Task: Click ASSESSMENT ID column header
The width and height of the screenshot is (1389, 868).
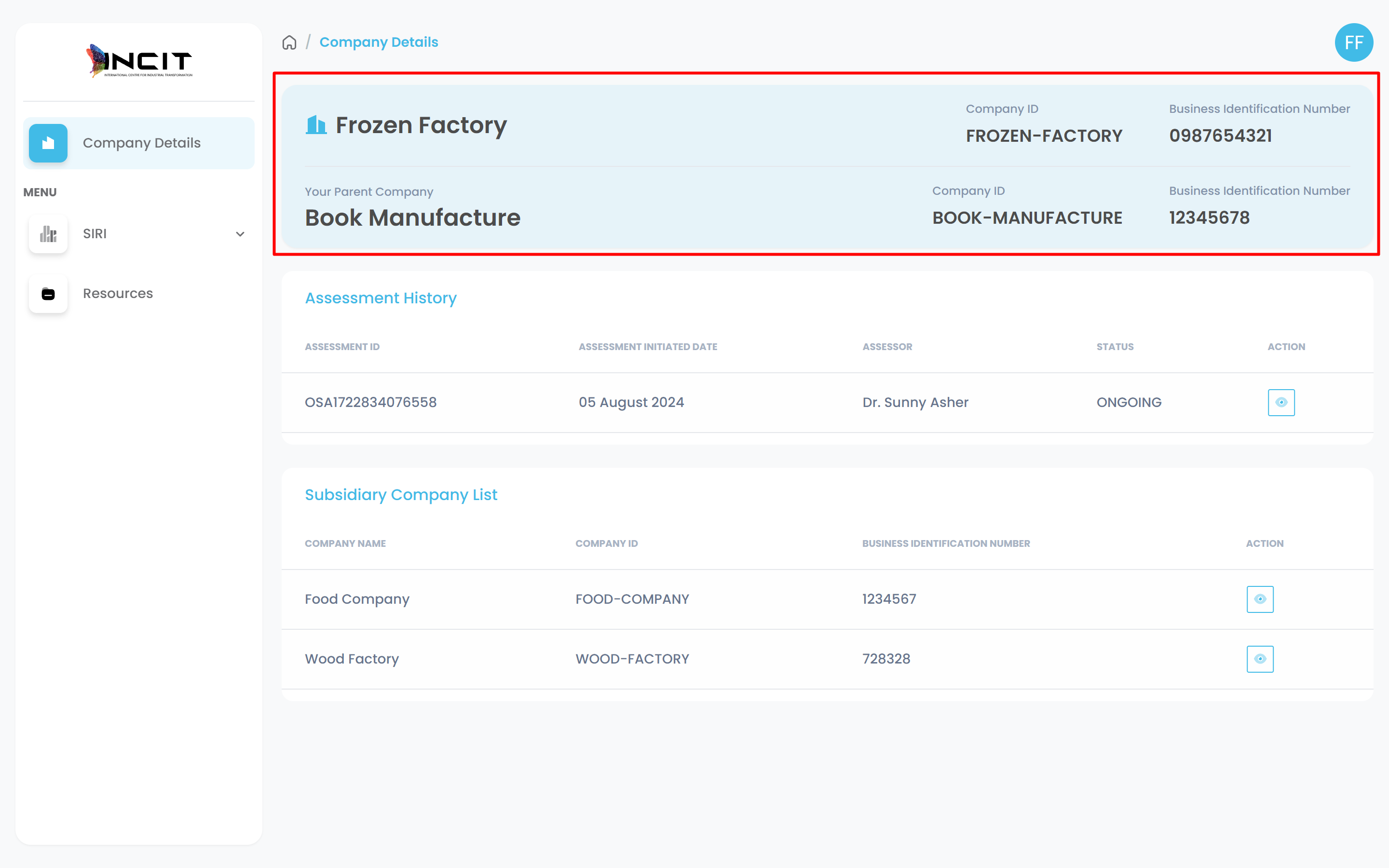Action: point(342,347)
